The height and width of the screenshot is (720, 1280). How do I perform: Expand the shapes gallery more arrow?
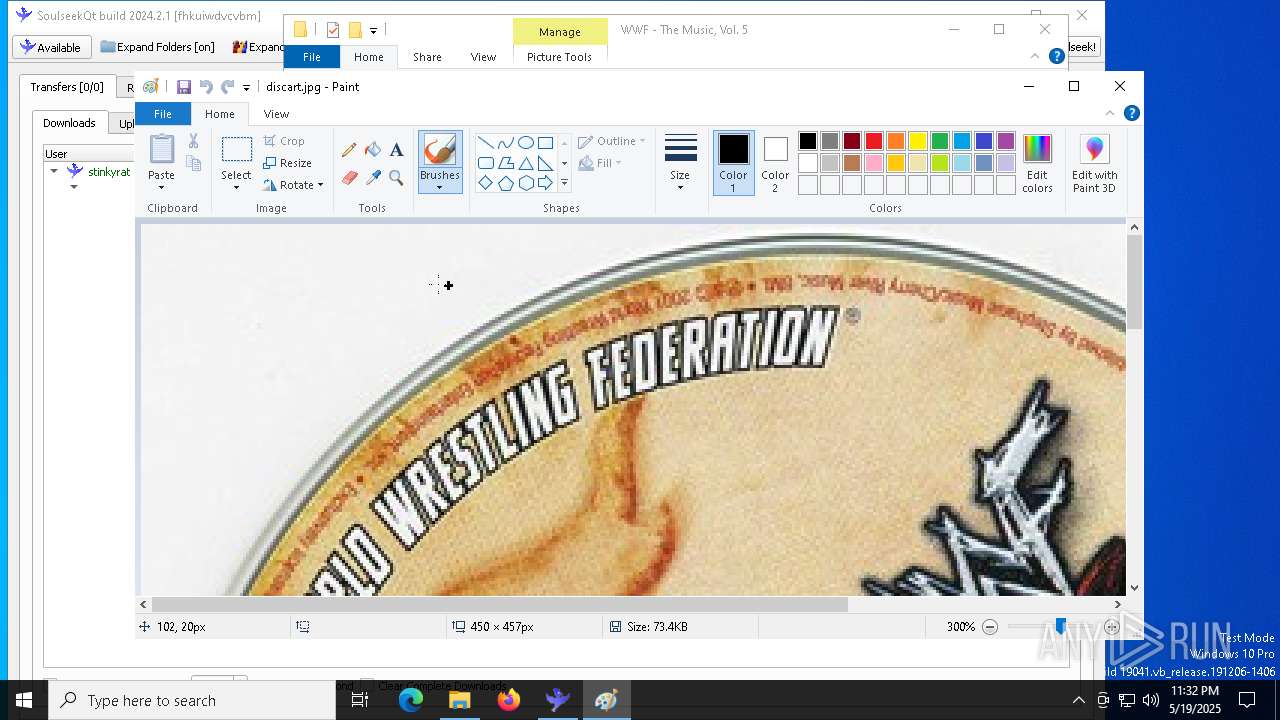(564, 183)
